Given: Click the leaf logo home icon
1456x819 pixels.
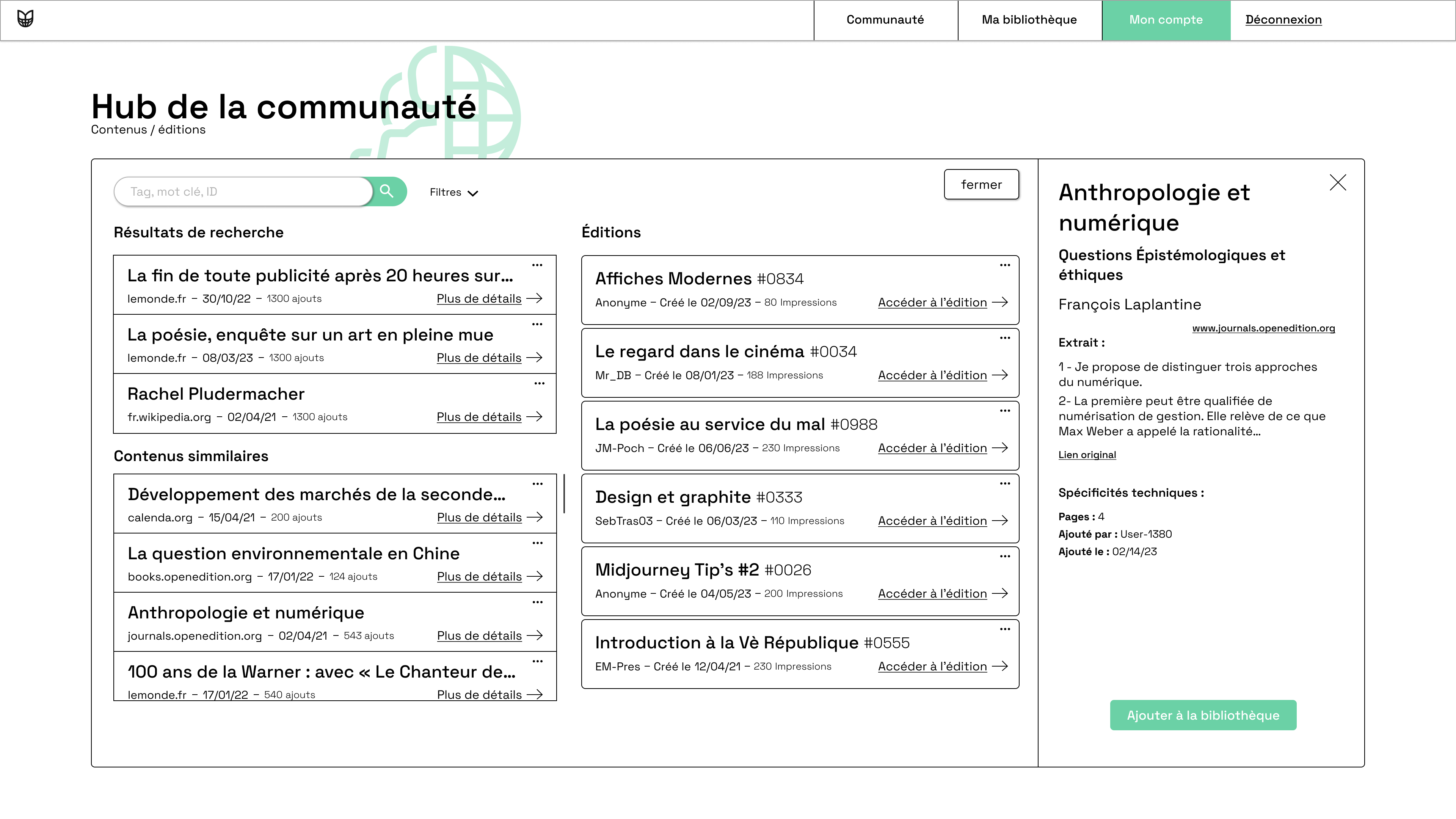Looking at the screenshot, I should pyautogui.click(x=25, y=19).
